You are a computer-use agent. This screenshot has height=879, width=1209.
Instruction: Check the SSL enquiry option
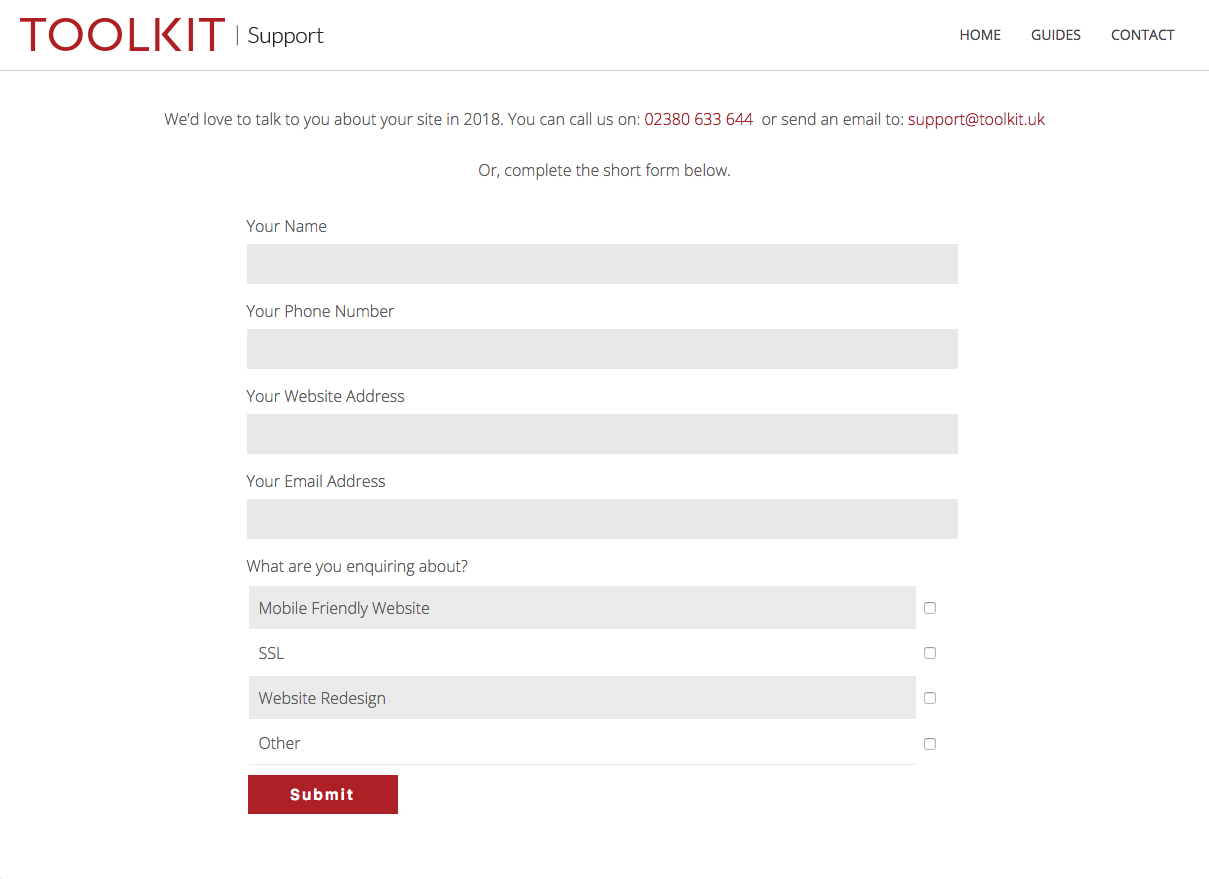pos(930,653)
